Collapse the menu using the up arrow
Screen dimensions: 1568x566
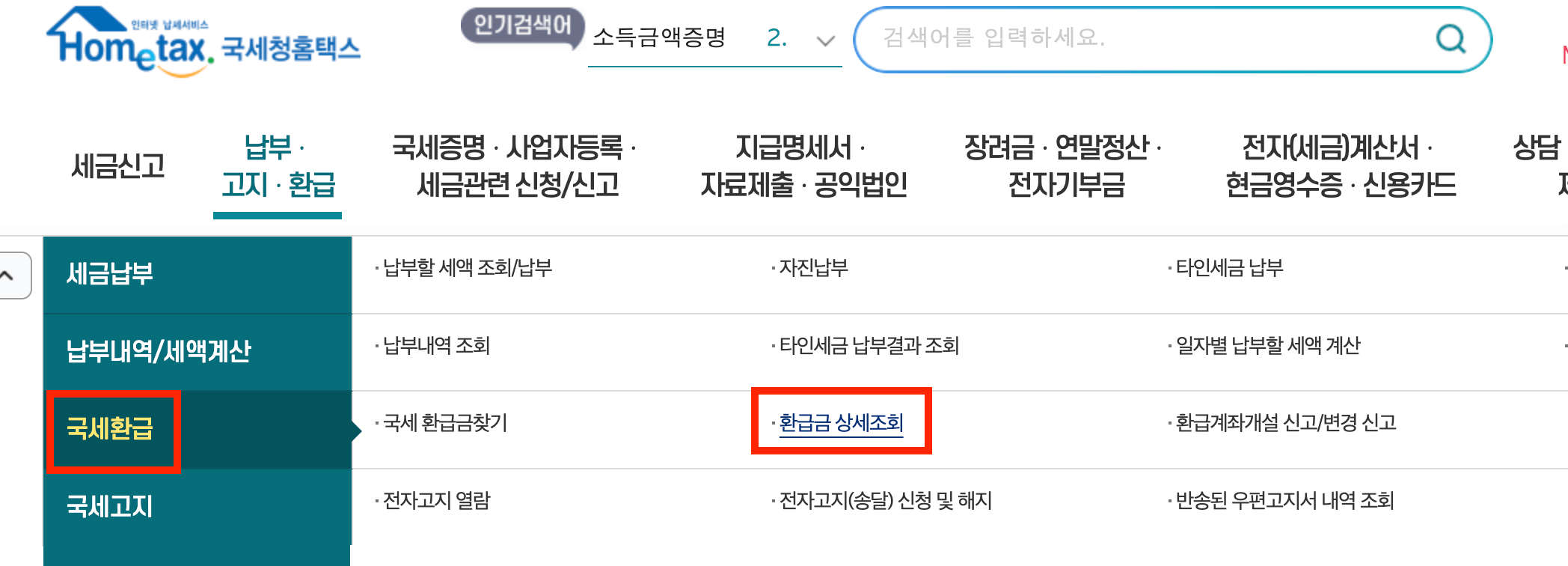click(x=7, y=276)
